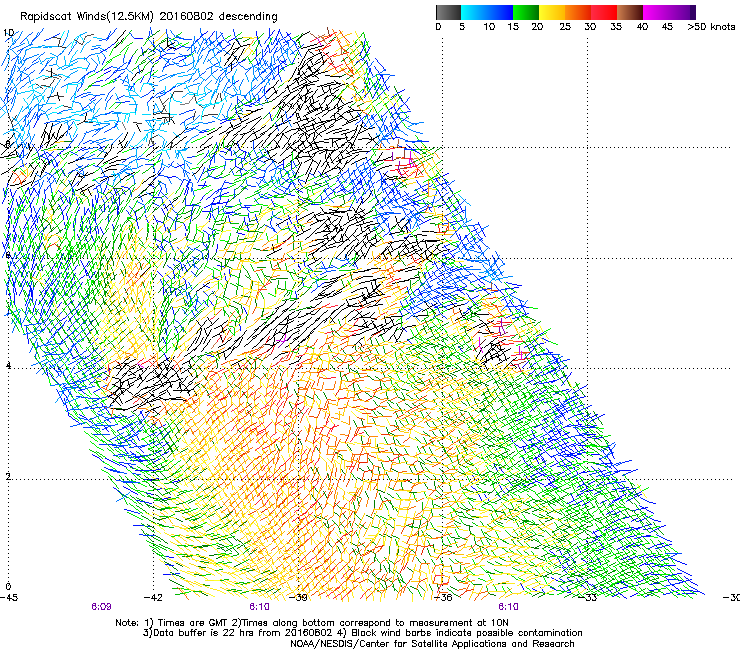Click the cyan 5-10 knots legend swatch
The image size is (740, 650).
pos(474,12)
